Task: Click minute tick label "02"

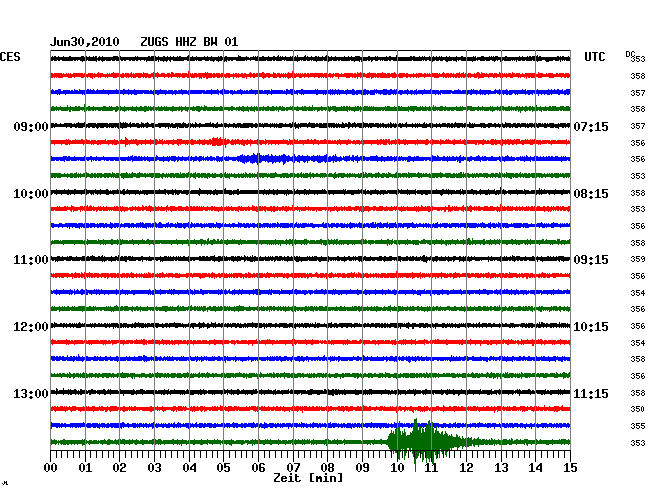Action: point(119,467)
